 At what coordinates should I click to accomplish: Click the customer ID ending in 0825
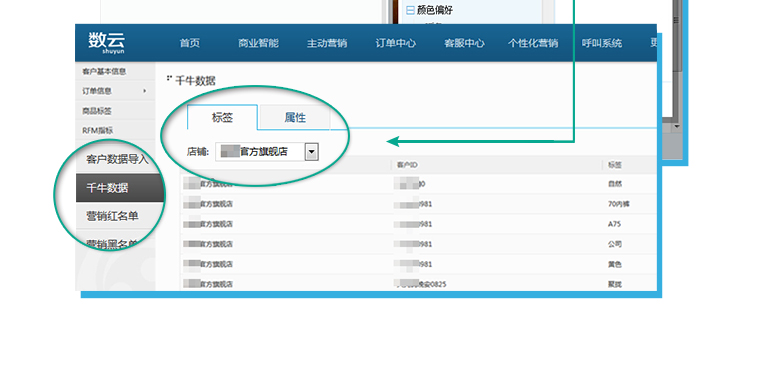pos(421,284)
